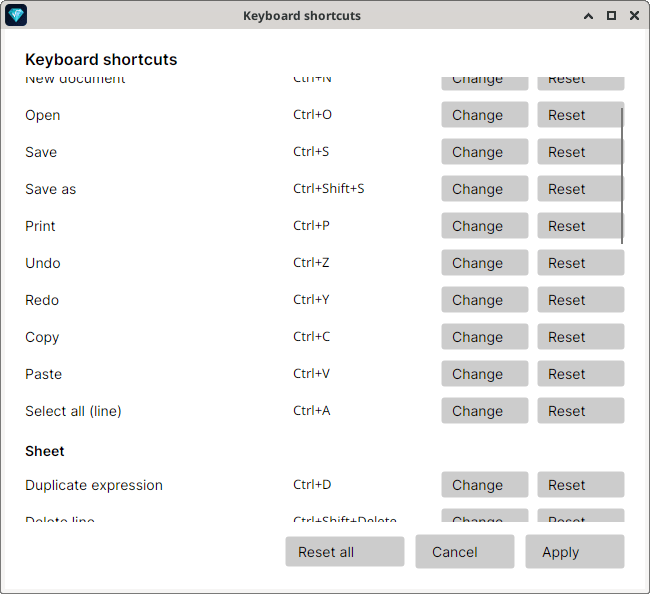The width and height of the screenshot is (650, 594).
Task: Click the Sheet section heading
Action: [45, 451]
